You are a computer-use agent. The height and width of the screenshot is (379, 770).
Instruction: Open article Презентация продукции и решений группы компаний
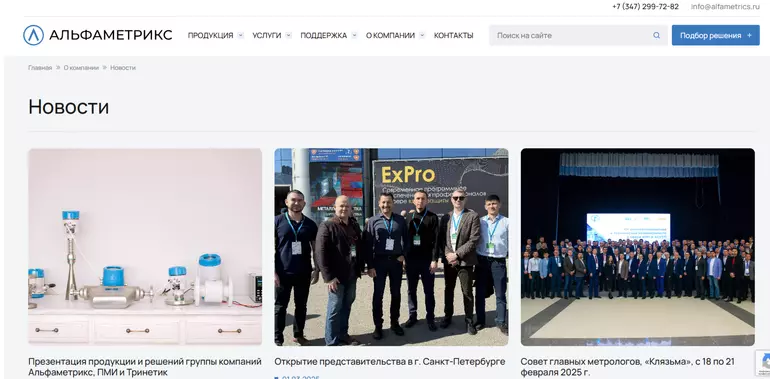(x=145, y=367)
